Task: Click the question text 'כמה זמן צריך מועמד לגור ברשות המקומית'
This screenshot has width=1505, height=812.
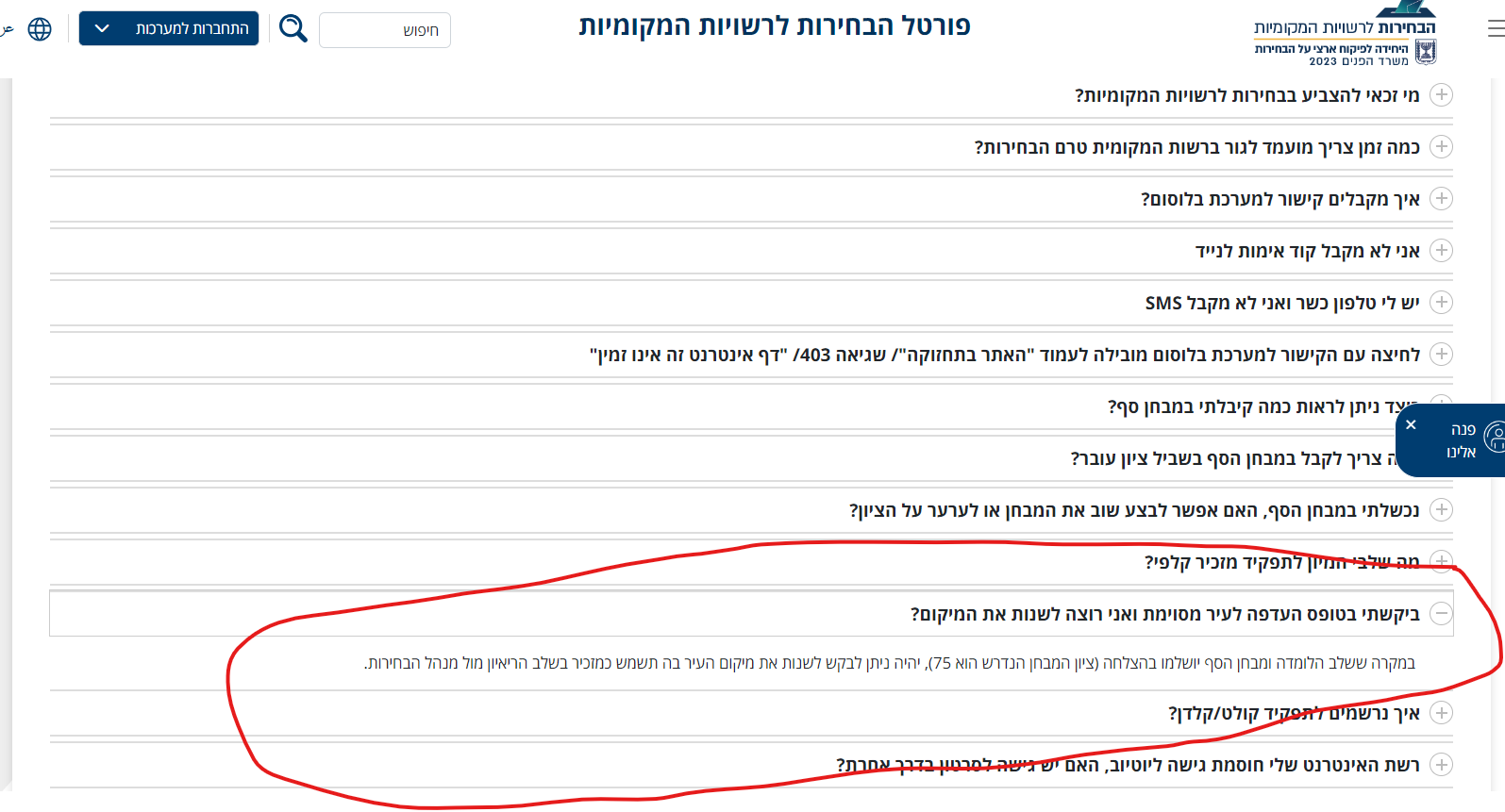Action: [x=1197, y=147]
